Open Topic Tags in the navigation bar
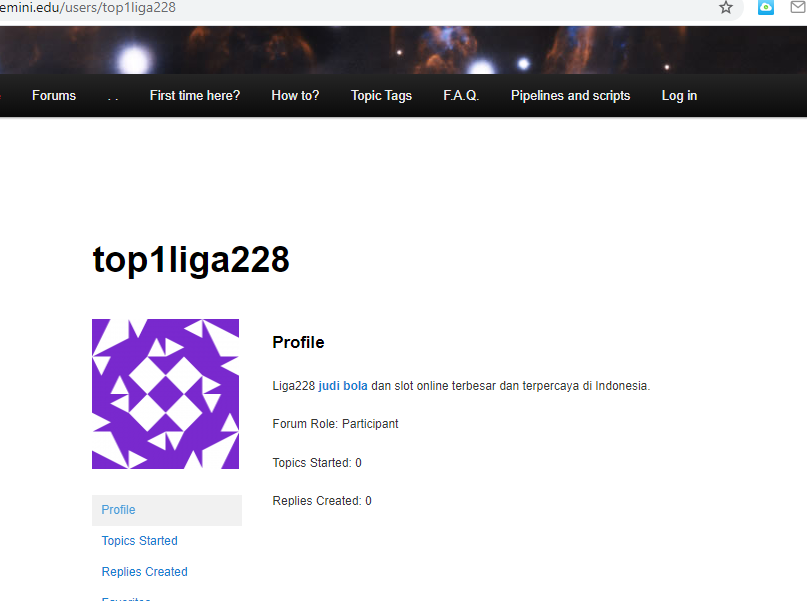The width and height of the screenshot is (807, 601). (381, 96)
